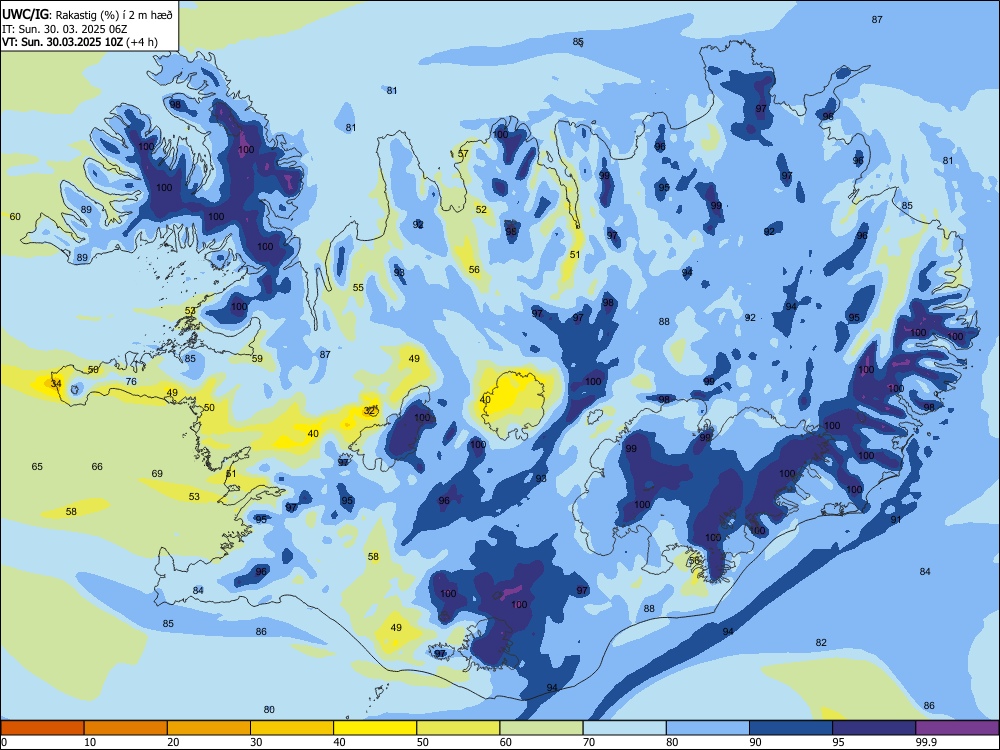Click the '99.9' legend tick label
Viewport: 1000px width, 750px height.
point(925,742)
